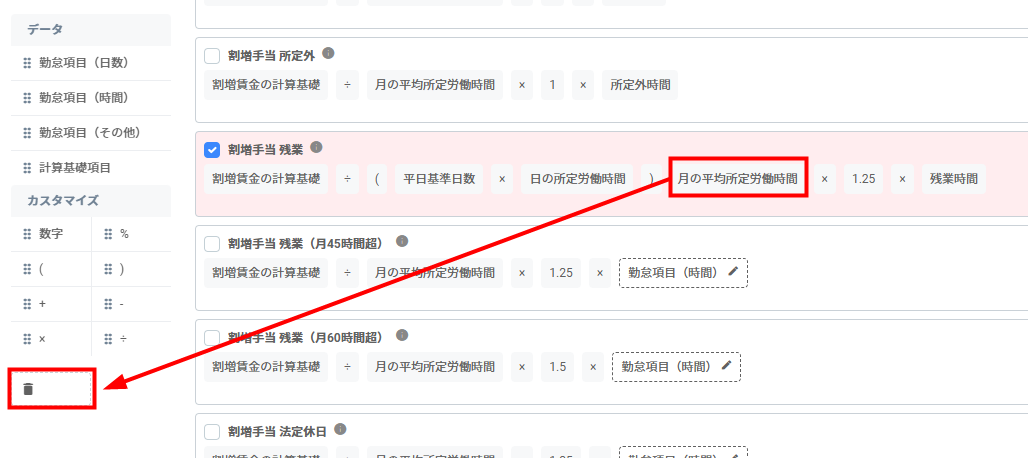The image size is (1028, 458).
Task: Check the 割増手当 残業(月60時間超) checkbox
Action: [x=212, y=338]
